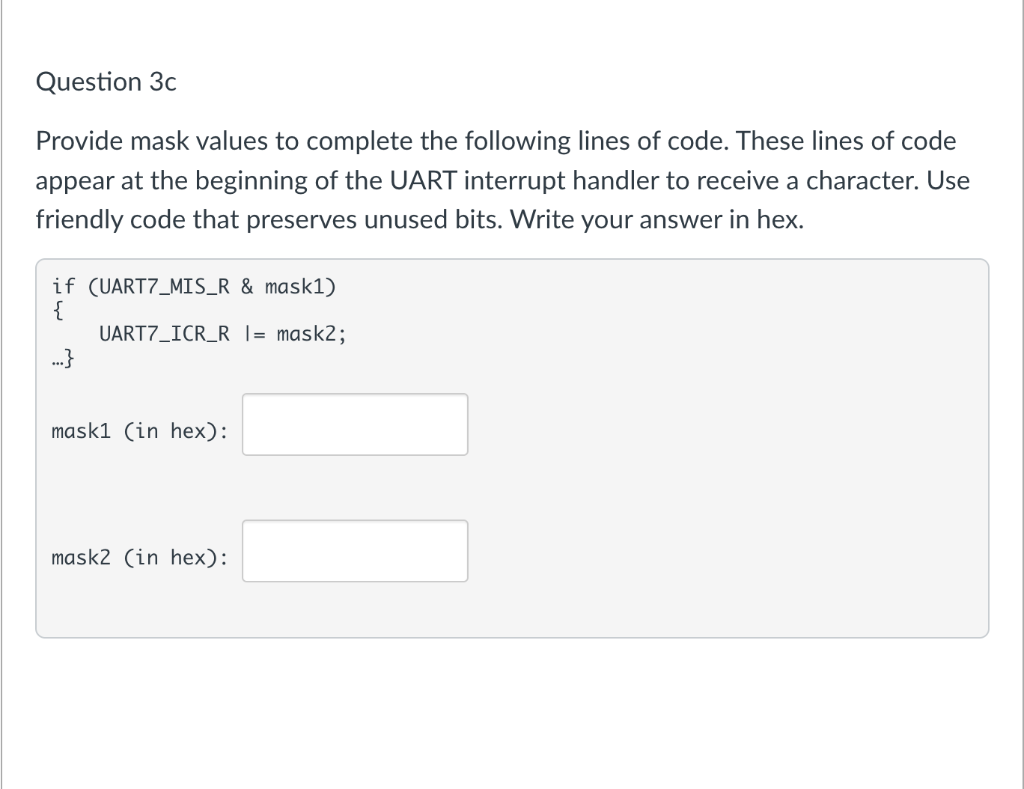Screen dimensions: 1024x789
Task: Click the semicolon ending the ICR line
Action: 343,334
